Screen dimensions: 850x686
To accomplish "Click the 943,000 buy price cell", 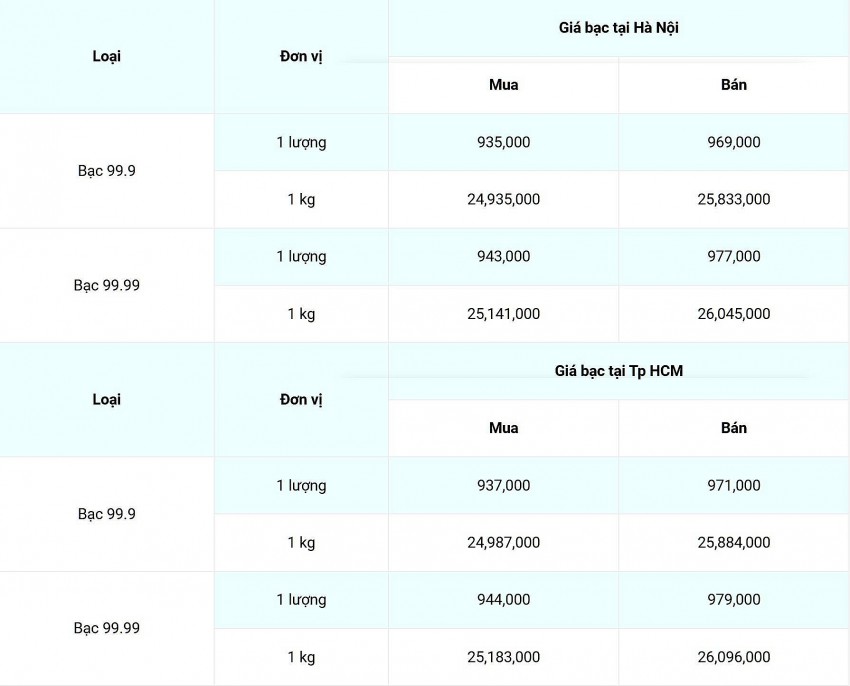I will click(x=504, y=257).
